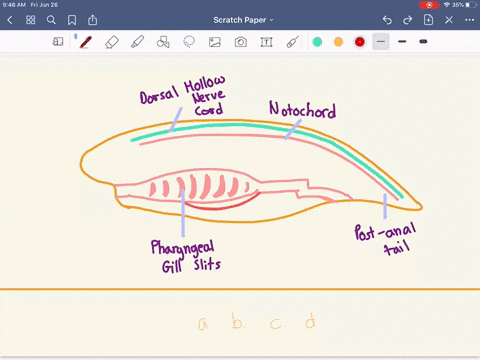The height and width of the screenshot is (360, 480).
Task: Tap the camera tool icon
Action: pos(241,42)
